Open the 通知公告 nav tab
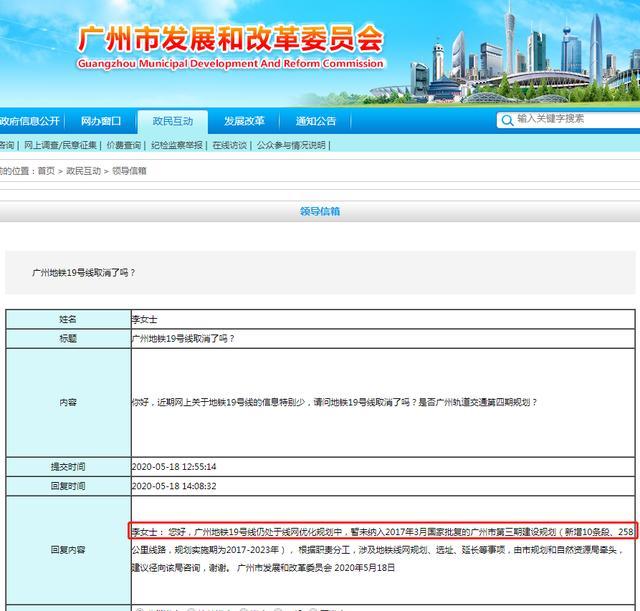The image size is (640, 611). pyautogui.click(x=316, y=121)
